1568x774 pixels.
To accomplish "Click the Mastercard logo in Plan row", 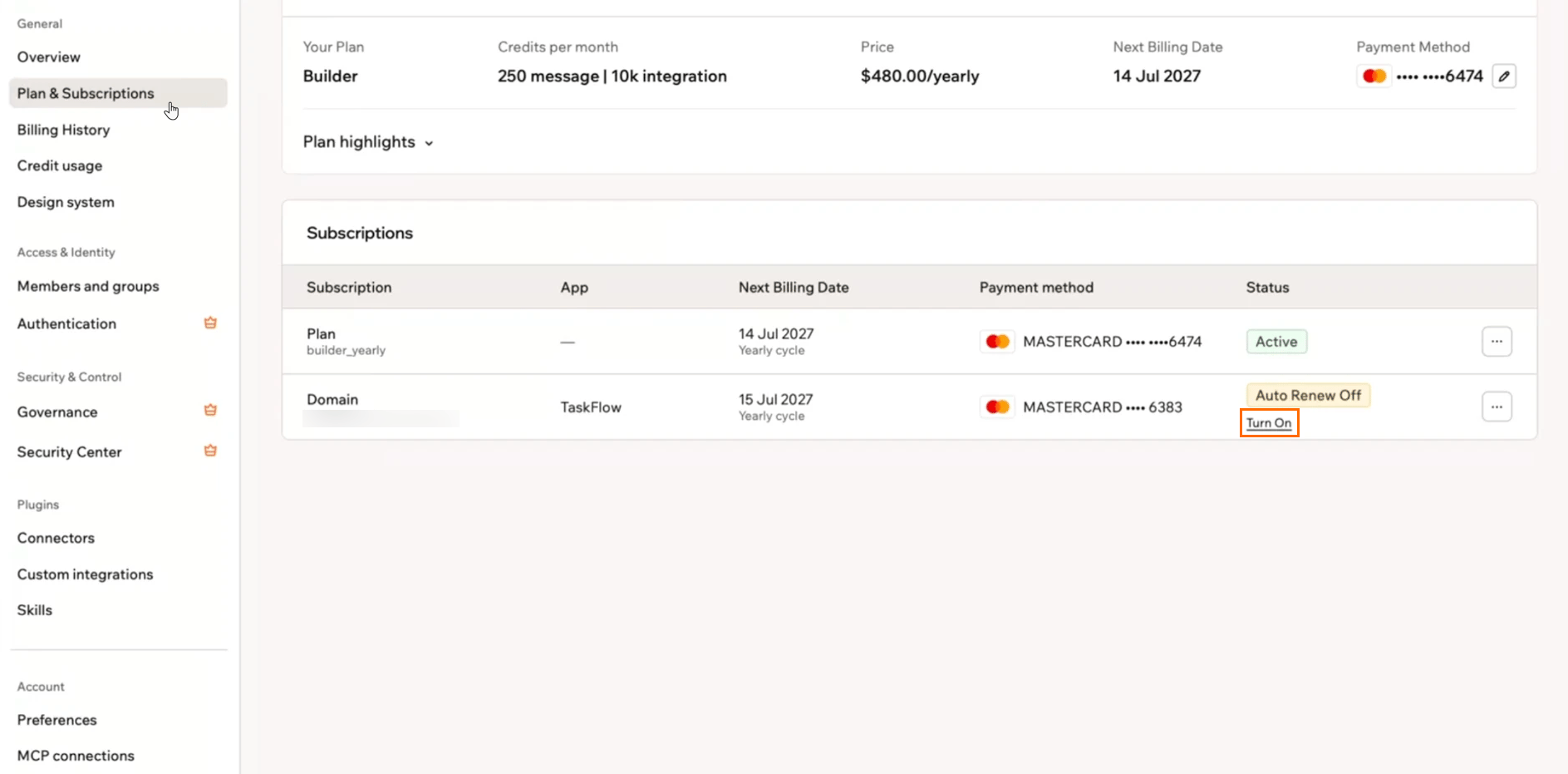I will point(997,342).
